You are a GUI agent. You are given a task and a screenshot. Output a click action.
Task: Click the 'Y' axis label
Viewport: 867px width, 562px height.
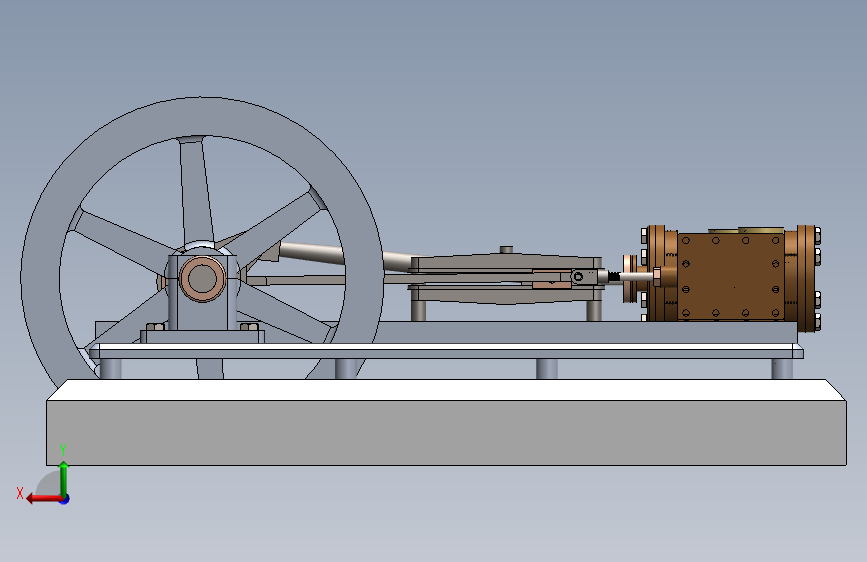pyautogui.click(x=63, y=450)
